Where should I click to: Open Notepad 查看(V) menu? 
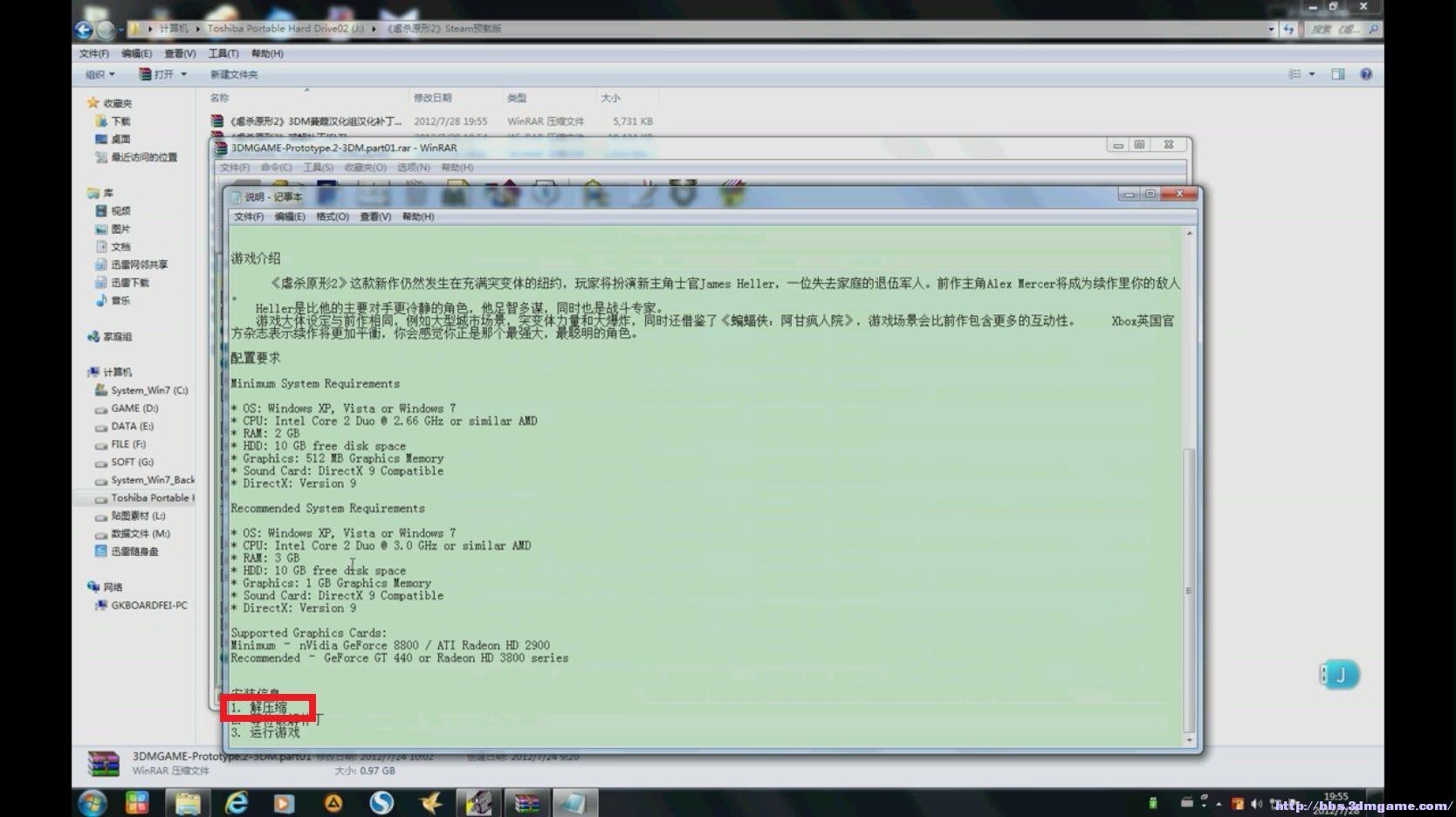pyautogui.click(x=375, y=216)
